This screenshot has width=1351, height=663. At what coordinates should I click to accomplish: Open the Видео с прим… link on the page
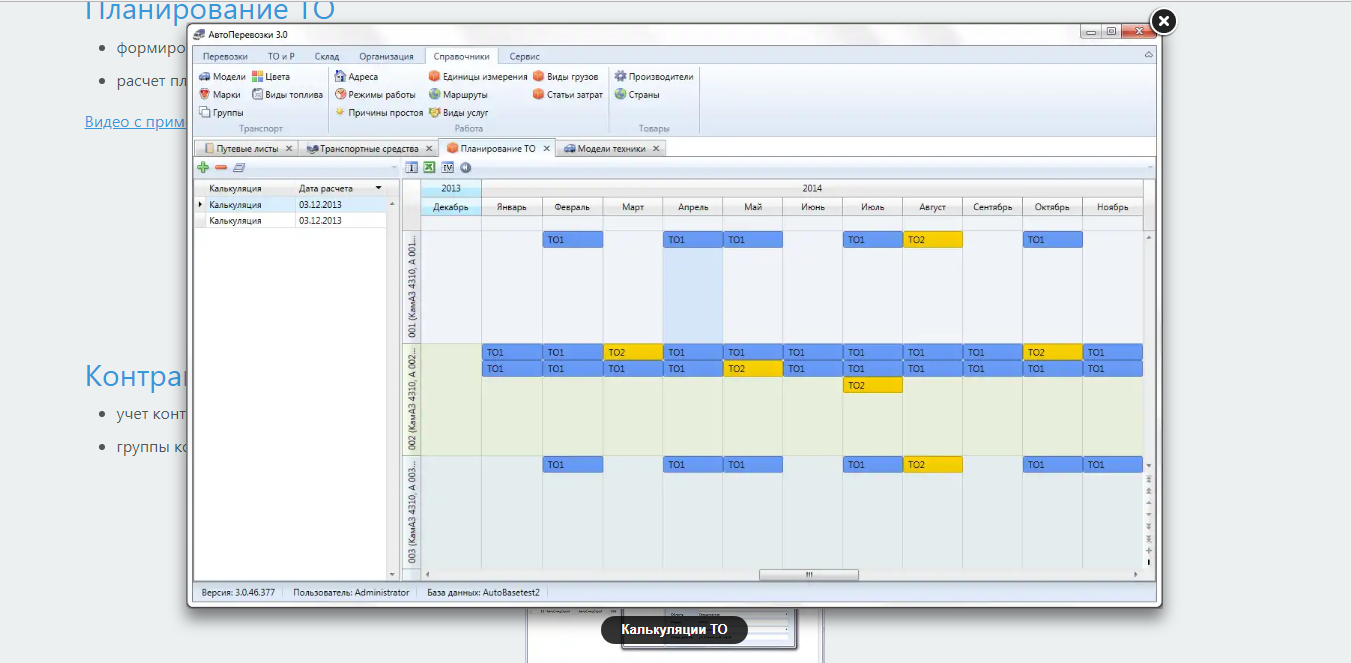(135, 121)
